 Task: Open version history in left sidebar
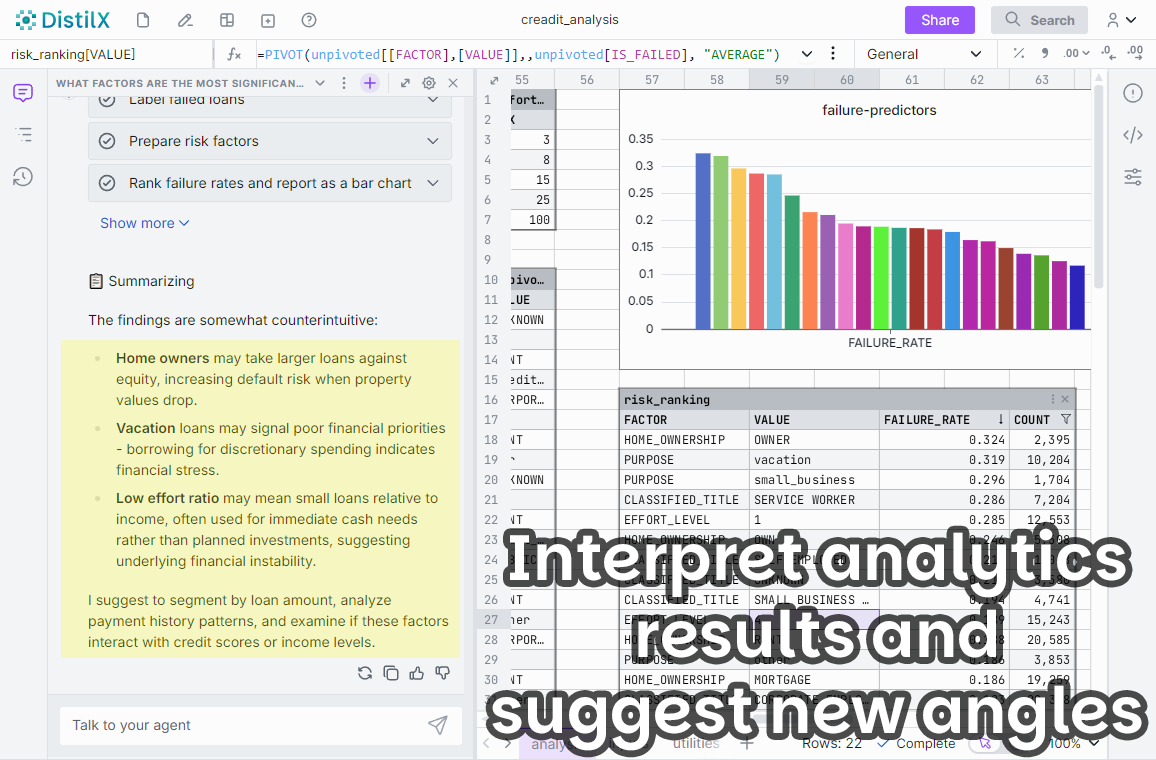23,177
